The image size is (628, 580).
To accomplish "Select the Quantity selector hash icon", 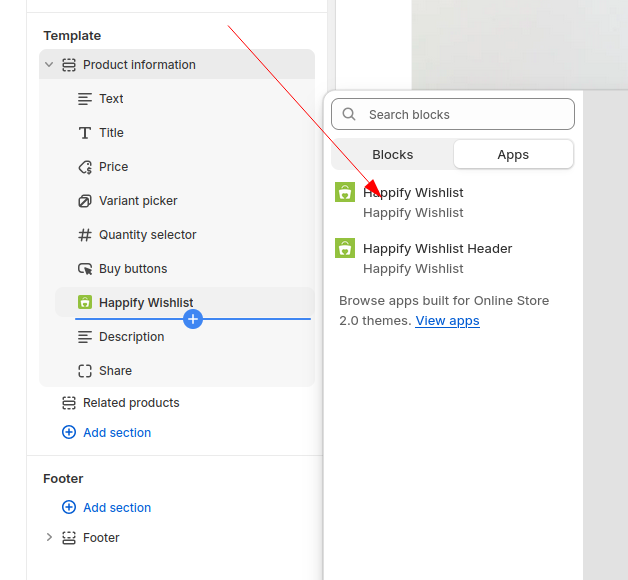I will click(x=85, y=235).
